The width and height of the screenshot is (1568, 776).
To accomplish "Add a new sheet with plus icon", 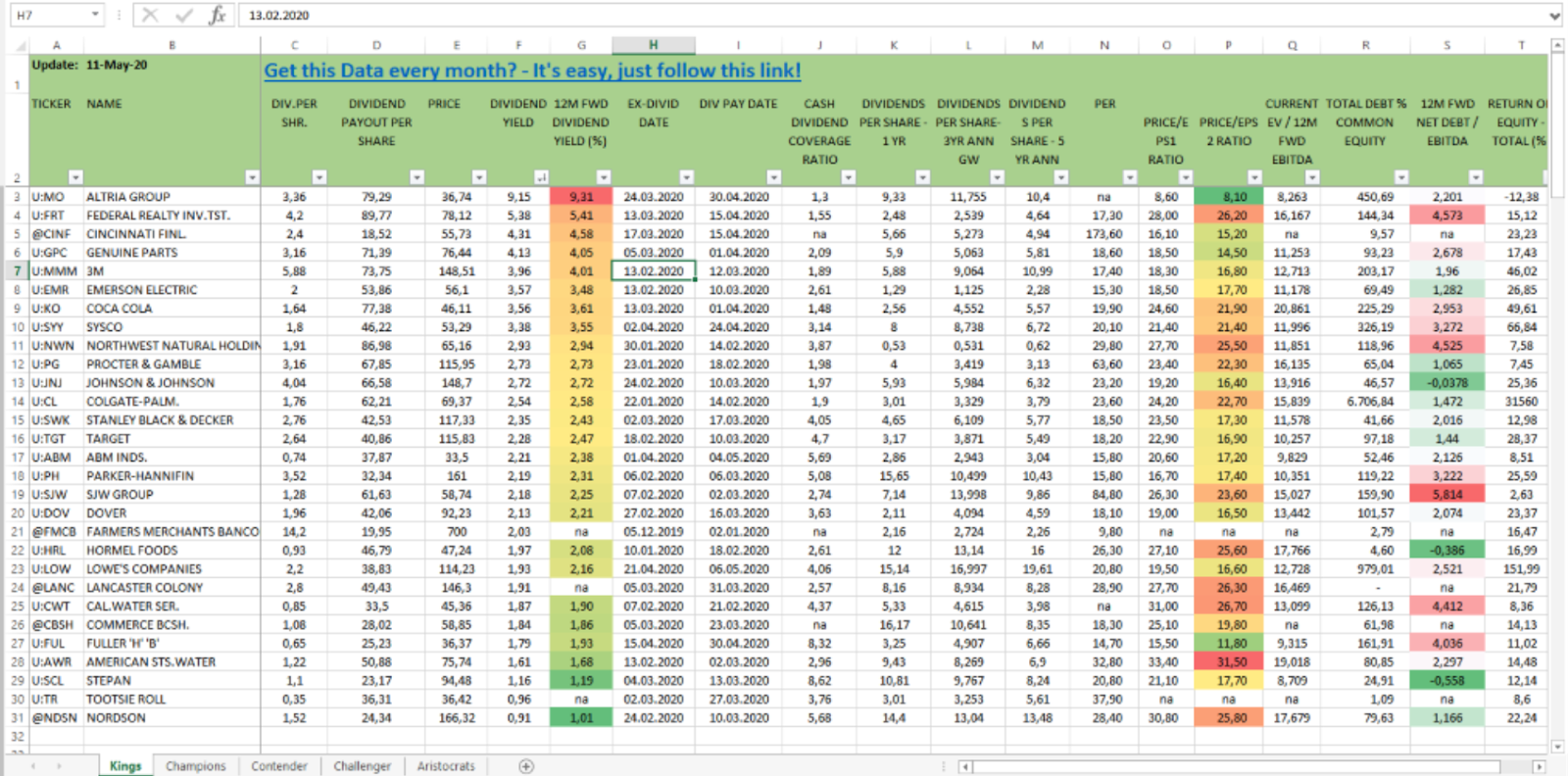I will [x=526, y=766].
